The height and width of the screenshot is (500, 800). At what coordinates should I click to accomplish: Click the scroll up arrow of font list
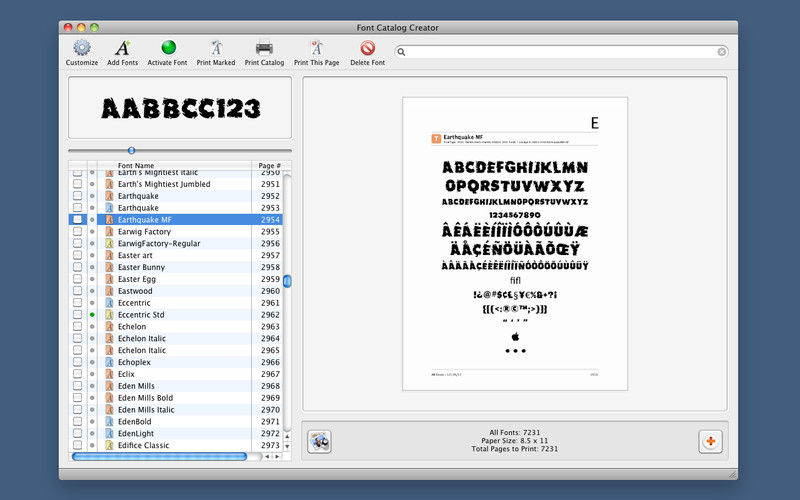pyautogui.click(x=287, y=437)
